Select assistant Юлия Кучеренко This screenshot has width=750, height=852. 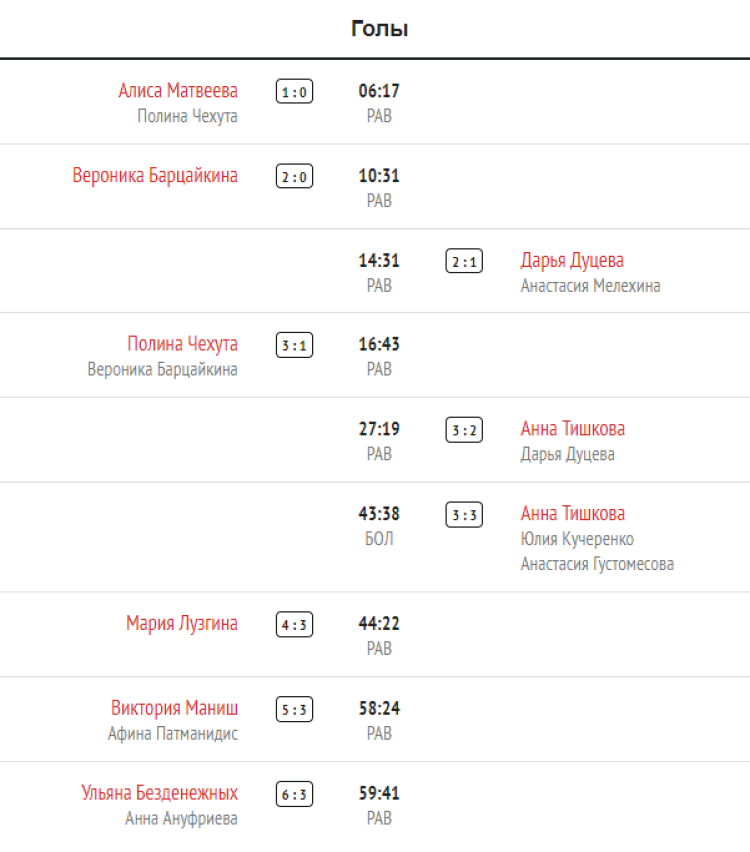tap(577, 539)
